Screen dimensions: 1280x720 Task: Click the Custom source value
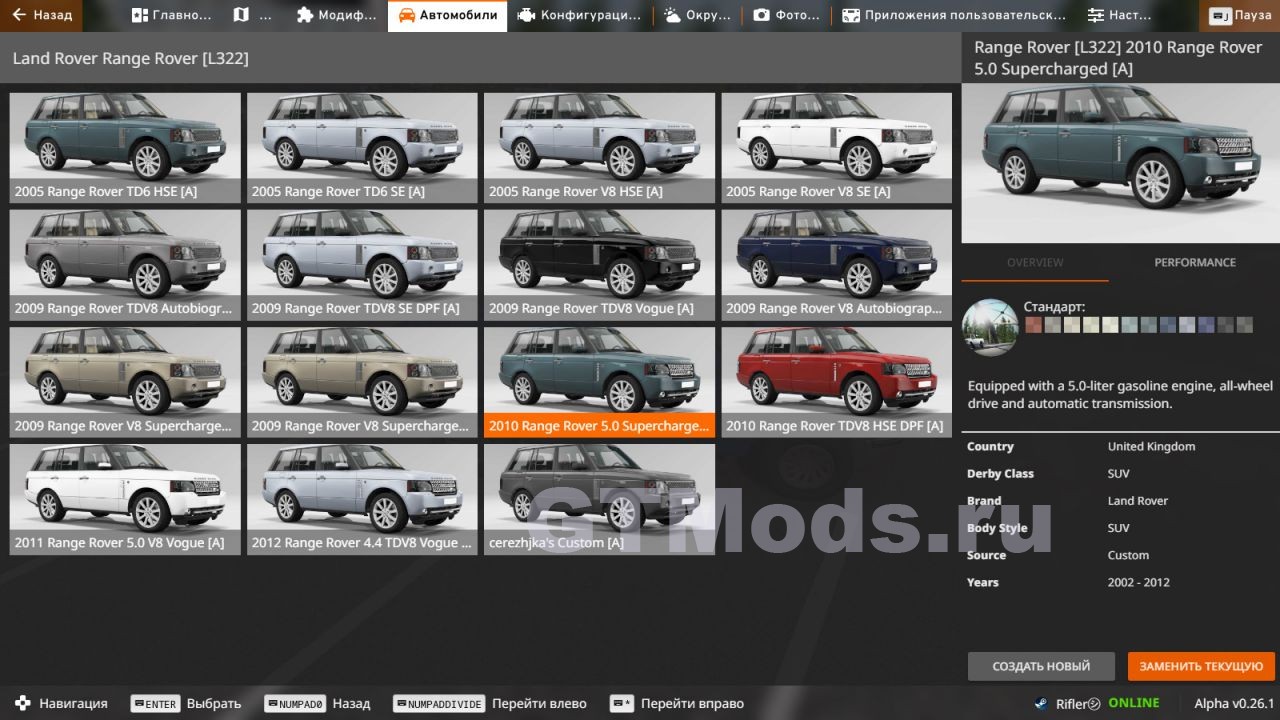[1128, 555]
